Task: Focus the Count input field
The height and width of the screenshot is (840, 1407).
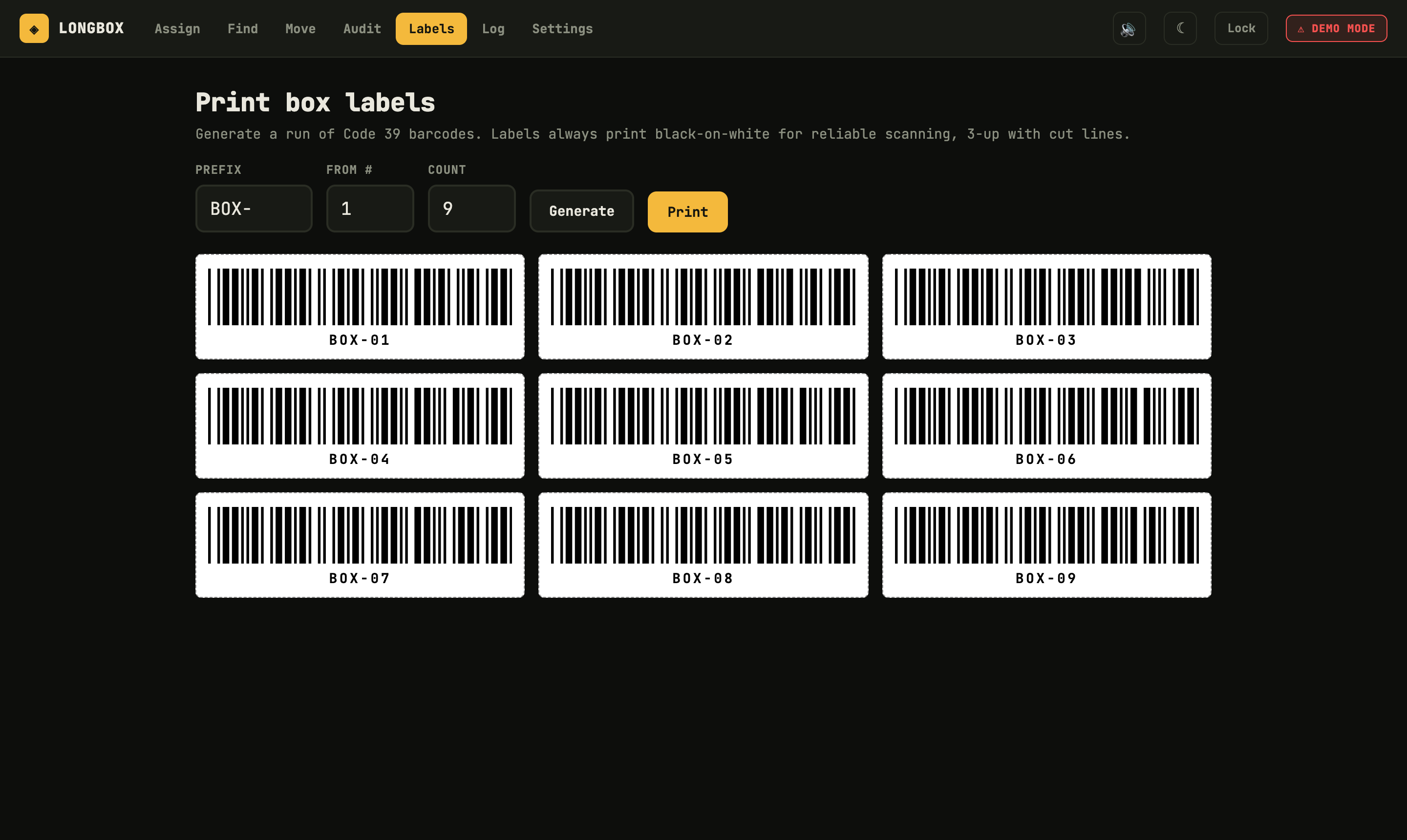Action: tap(471, 209)
